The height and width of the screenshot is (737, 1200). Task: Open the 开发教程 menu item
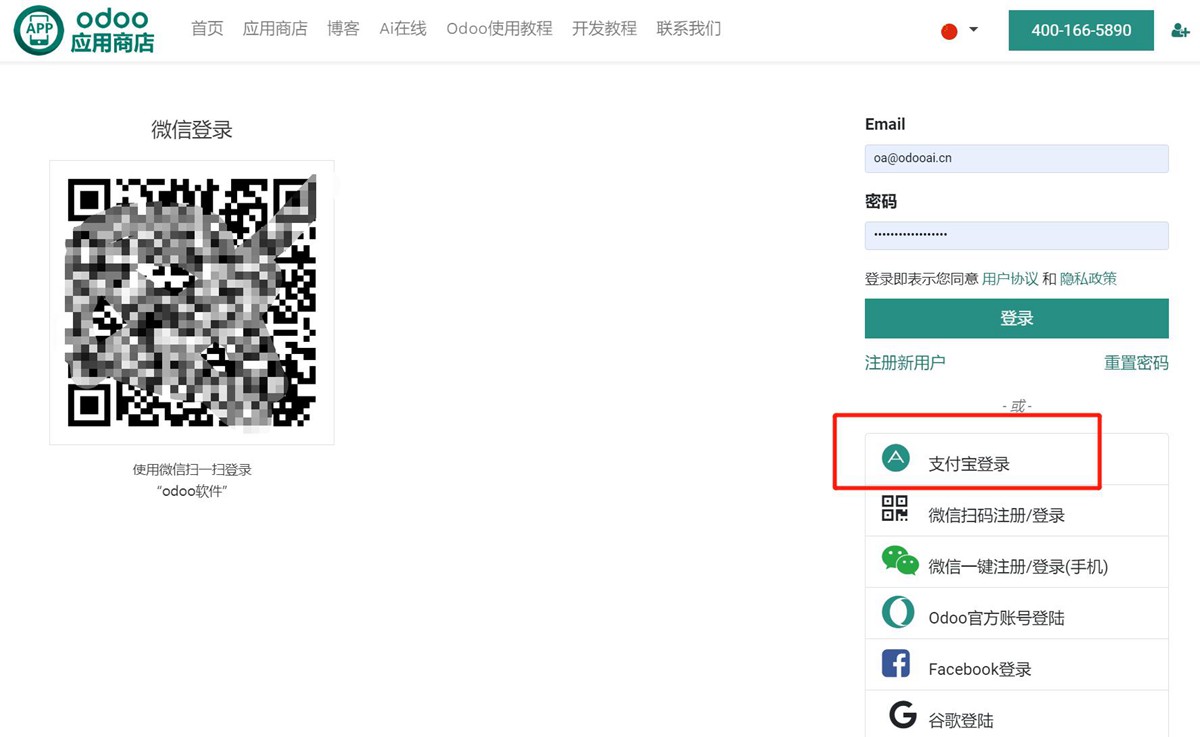tap(604, 29)
